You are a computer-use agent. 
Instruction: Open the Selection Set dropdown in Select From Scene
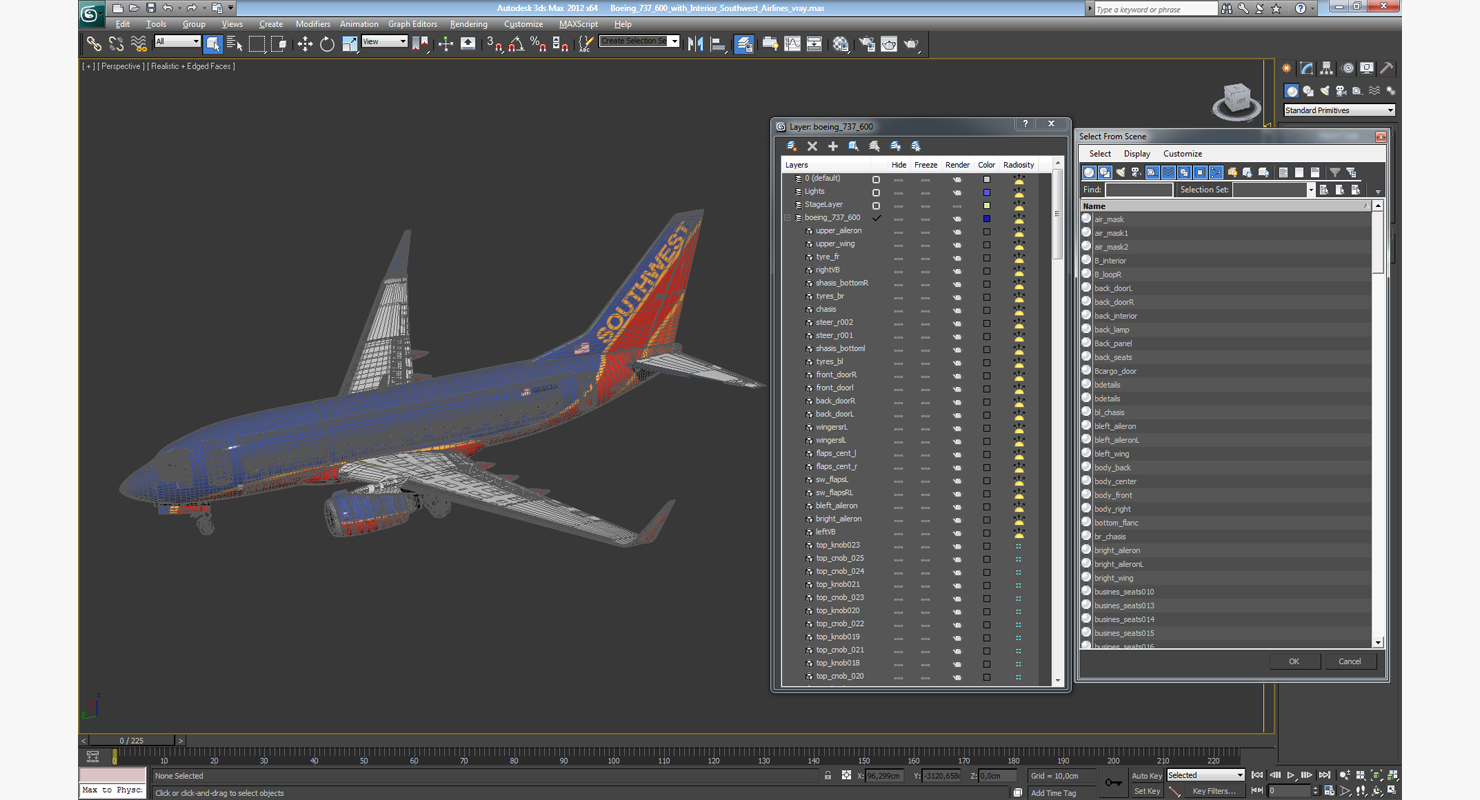tap(1311, 190)
